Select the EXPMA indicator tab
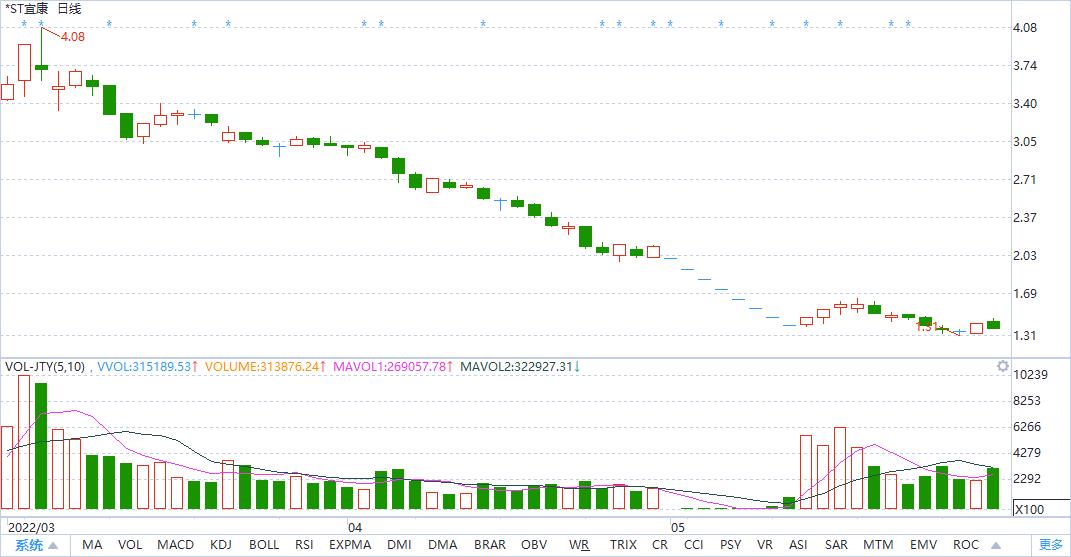 click(x=350, y=545)
